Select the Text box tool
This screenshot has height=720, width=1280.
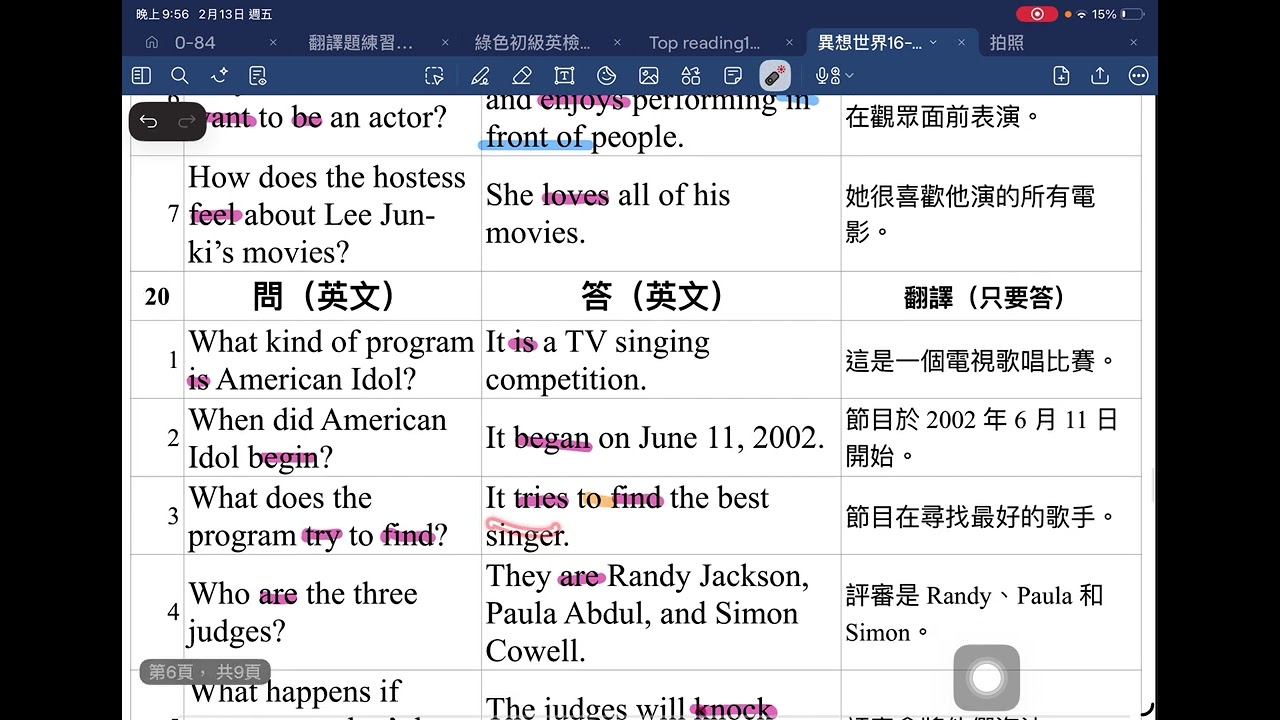(x=564, y=76)
